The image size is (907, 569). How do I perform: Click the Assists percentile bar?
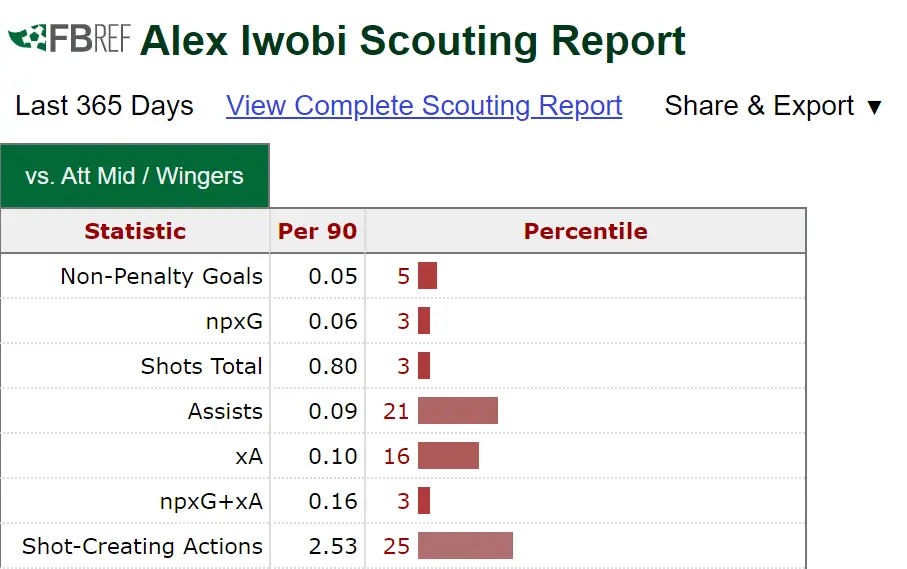(x=457, y=411)
